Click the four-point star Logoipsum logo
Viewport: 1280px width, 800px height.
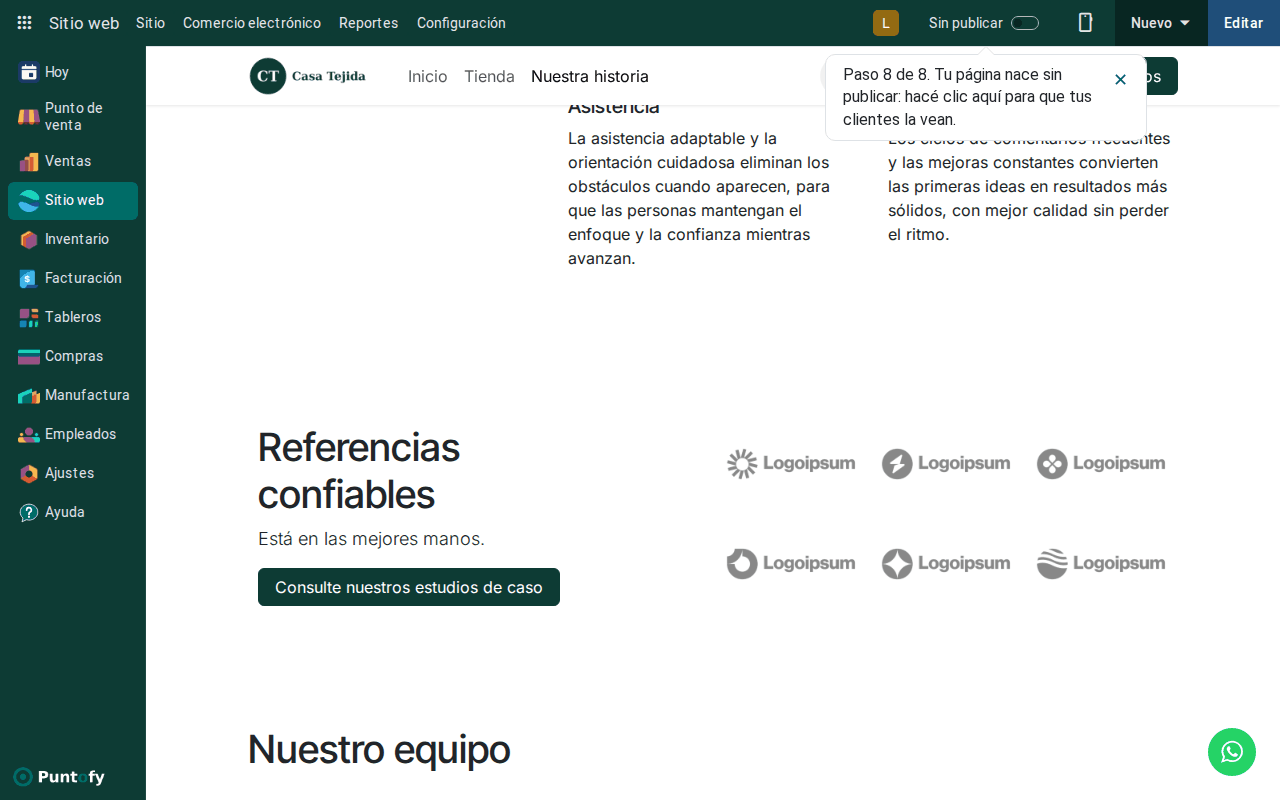coord(946,564)
